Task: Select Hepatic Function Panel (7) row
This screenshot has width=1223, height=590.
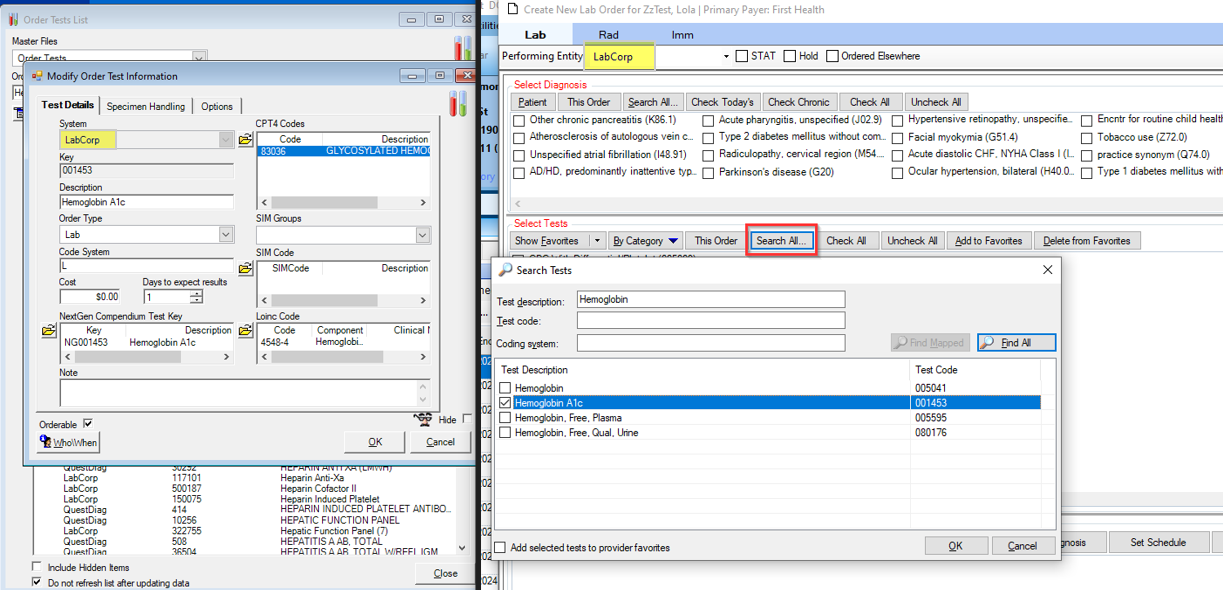Action: point(245,531)
